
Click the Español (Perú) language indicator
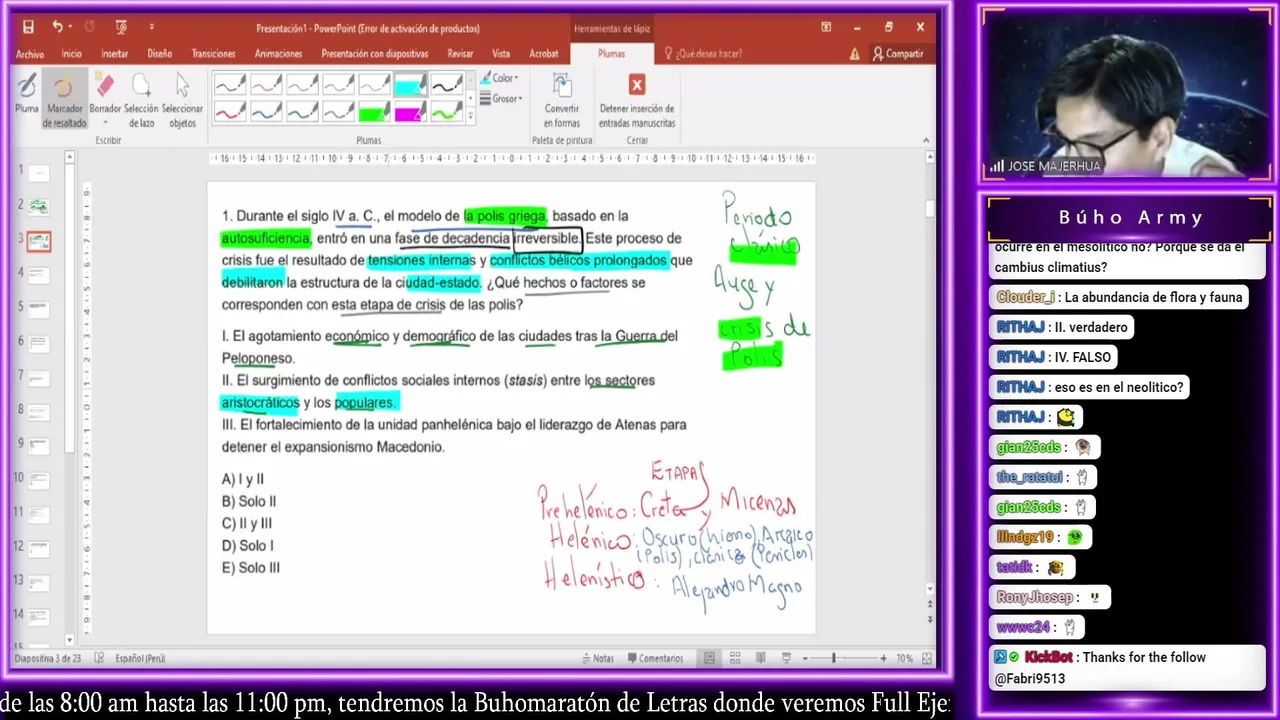pos(141,658)
